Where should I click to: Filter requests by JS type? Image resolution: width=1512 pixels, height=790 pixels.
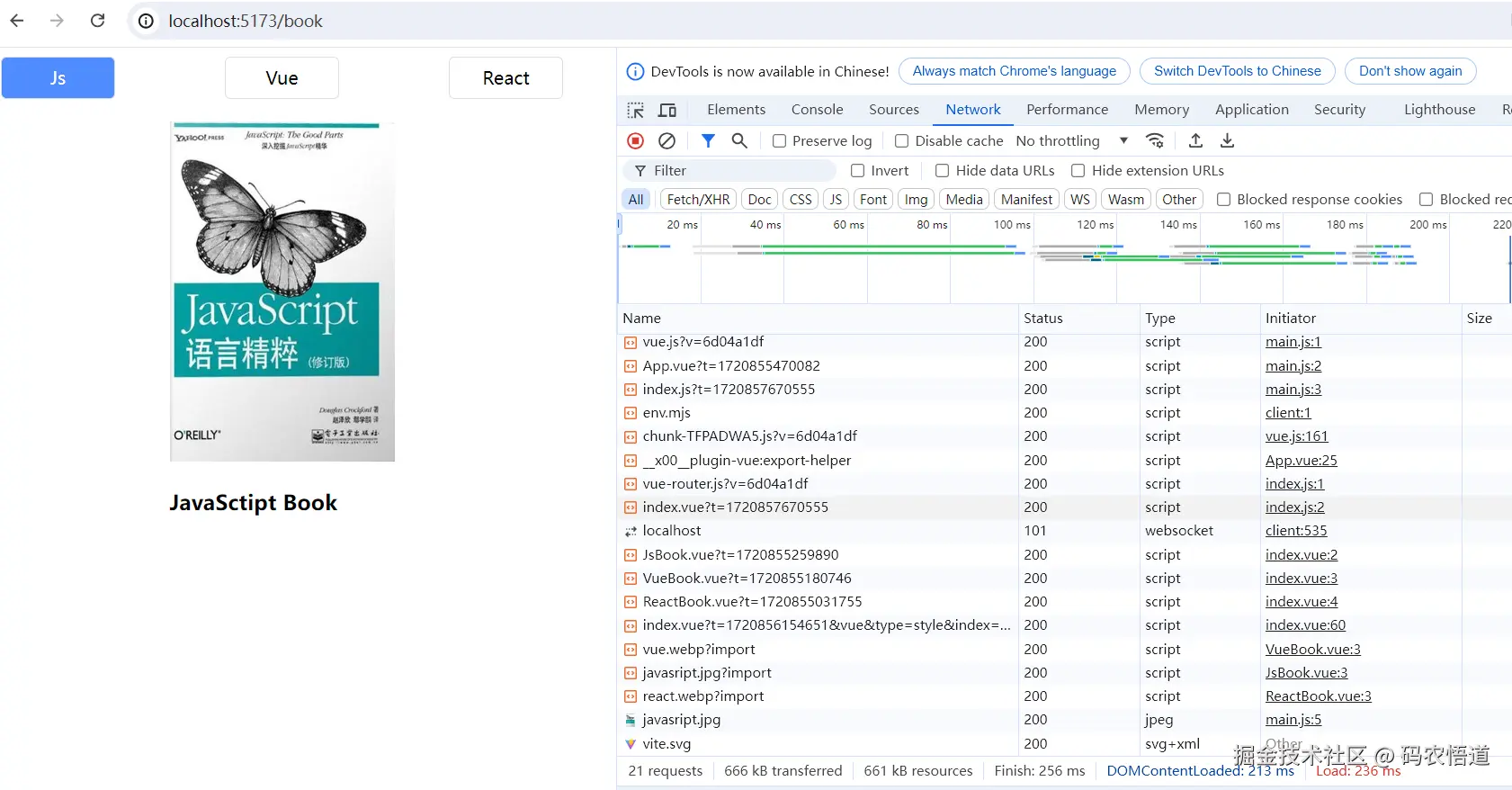(x=836, y=200)
